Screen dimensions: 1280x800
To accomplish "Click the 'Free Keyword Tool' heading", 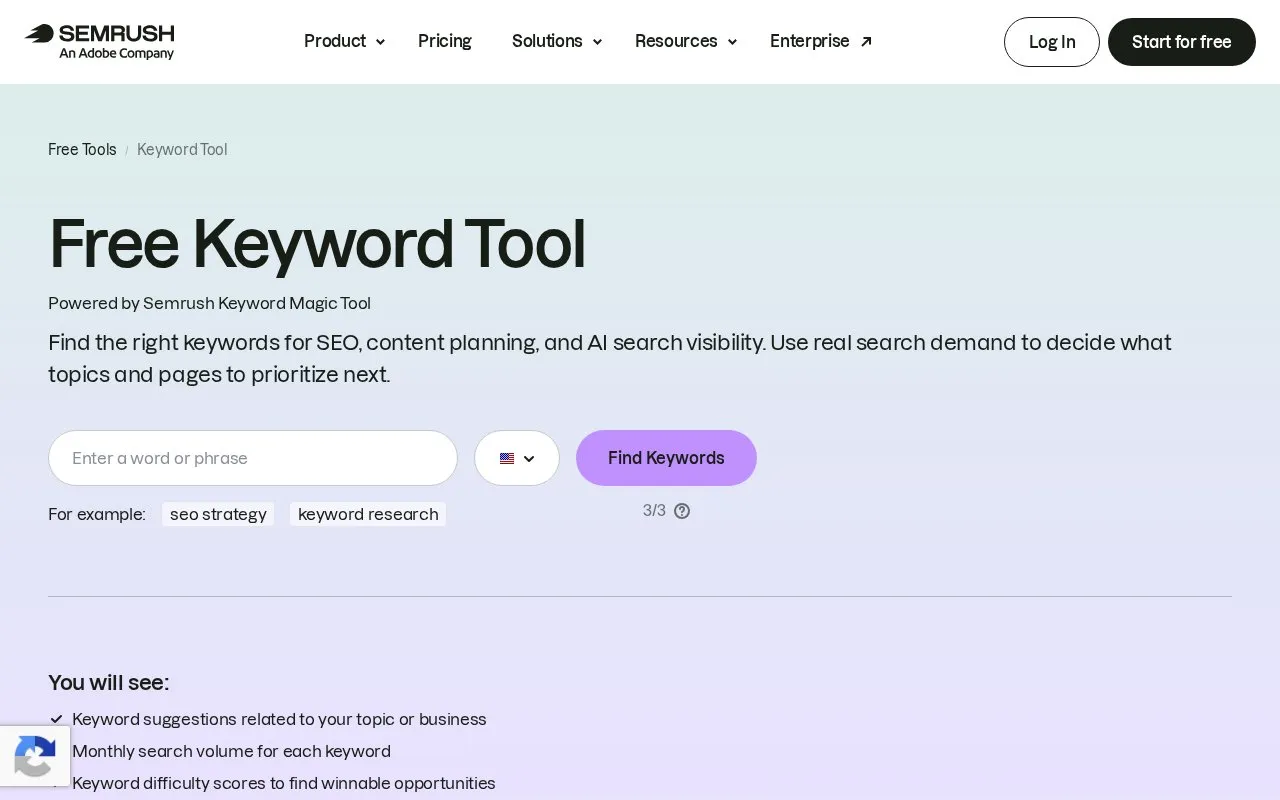I will coord(317,243).
